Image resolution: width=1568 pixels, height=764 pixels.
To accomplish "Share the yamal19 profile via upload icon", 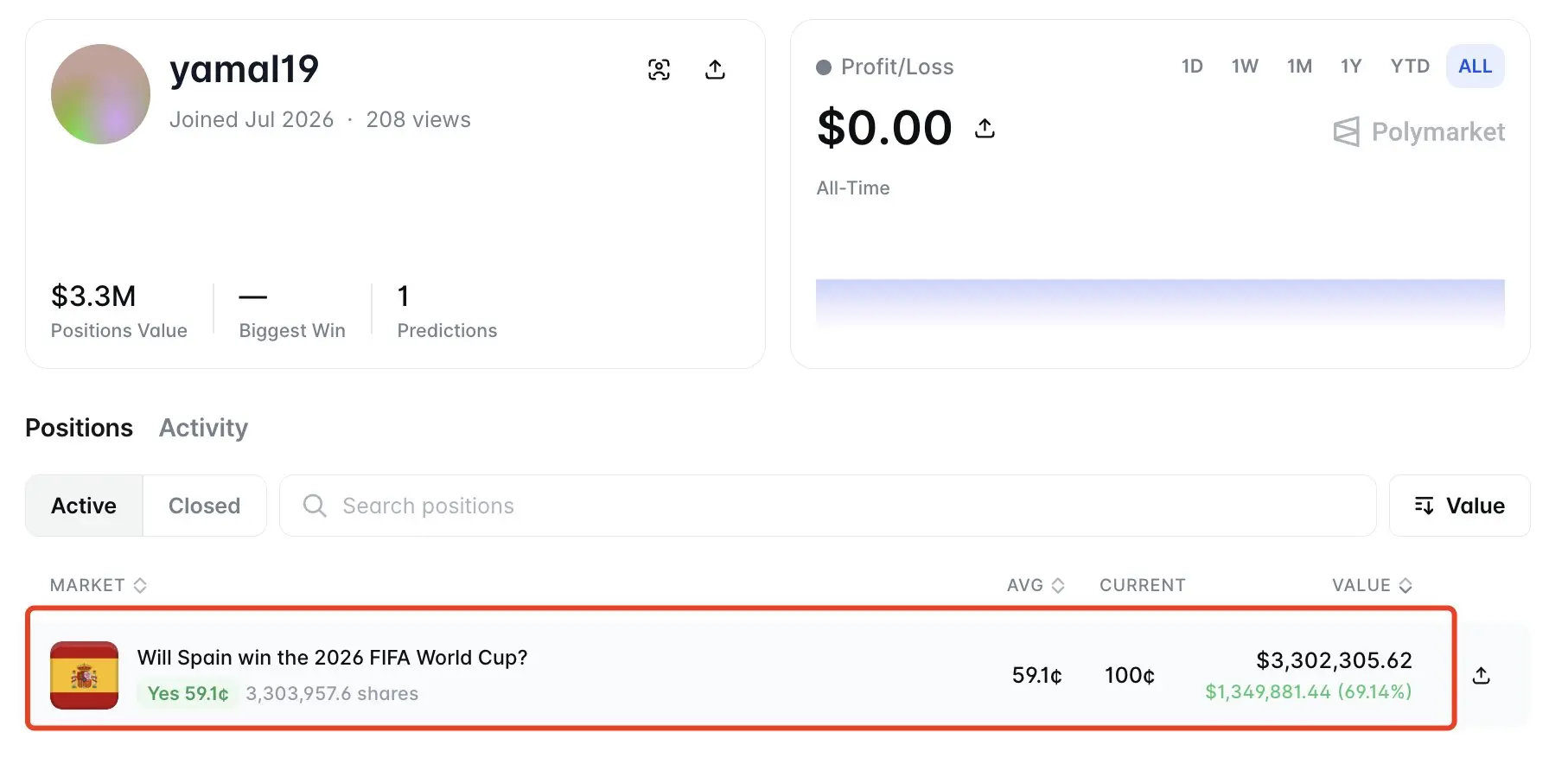I will point(715,69).
